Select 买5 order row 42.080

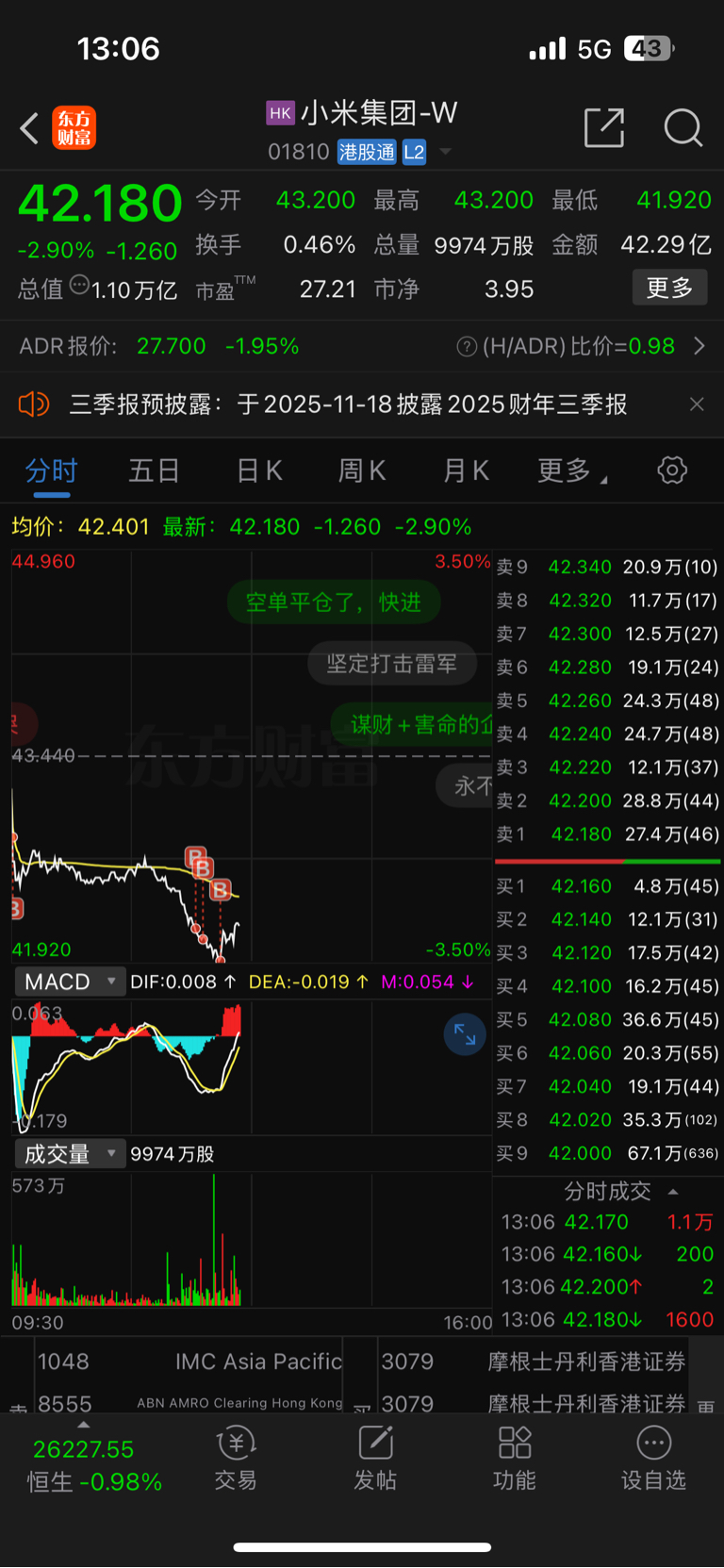(x=607, y=1020)
